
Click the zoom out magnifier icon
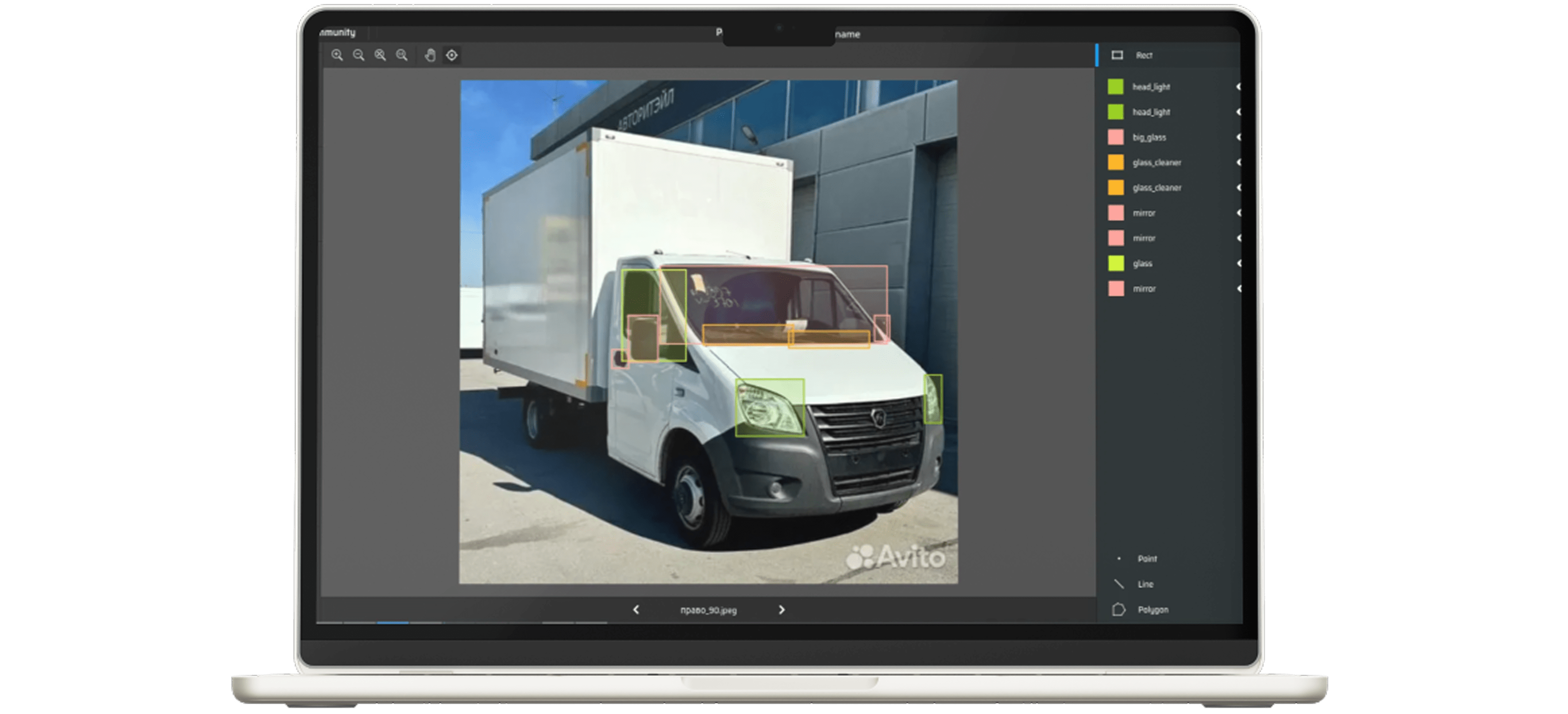pos(359,55)
